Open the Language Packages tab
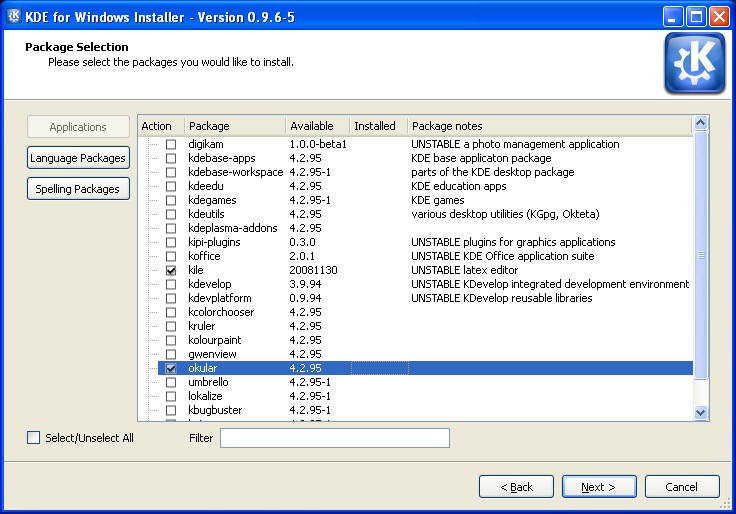Screen dimensions: 736x514 pyautogui.click(x=78, y=158)
